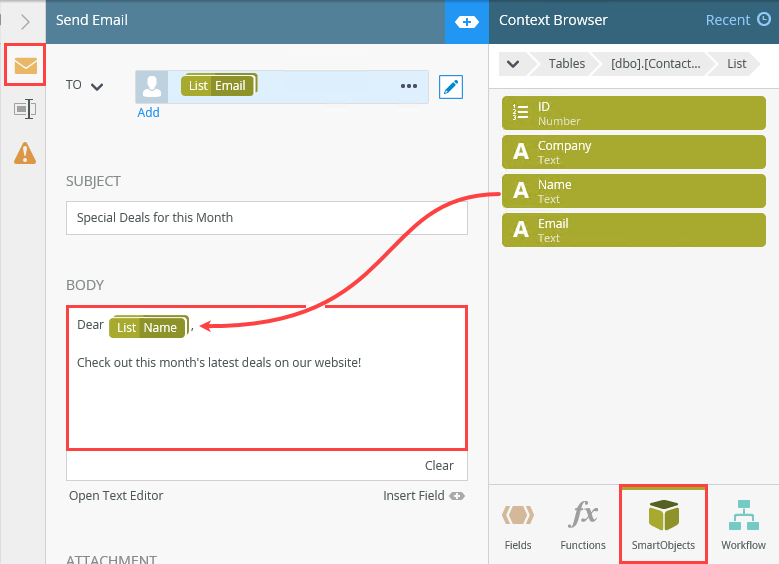Viewport: 779px width, 564px height.
Task: Click the A text icon on Name field
Action: point(521,190)
